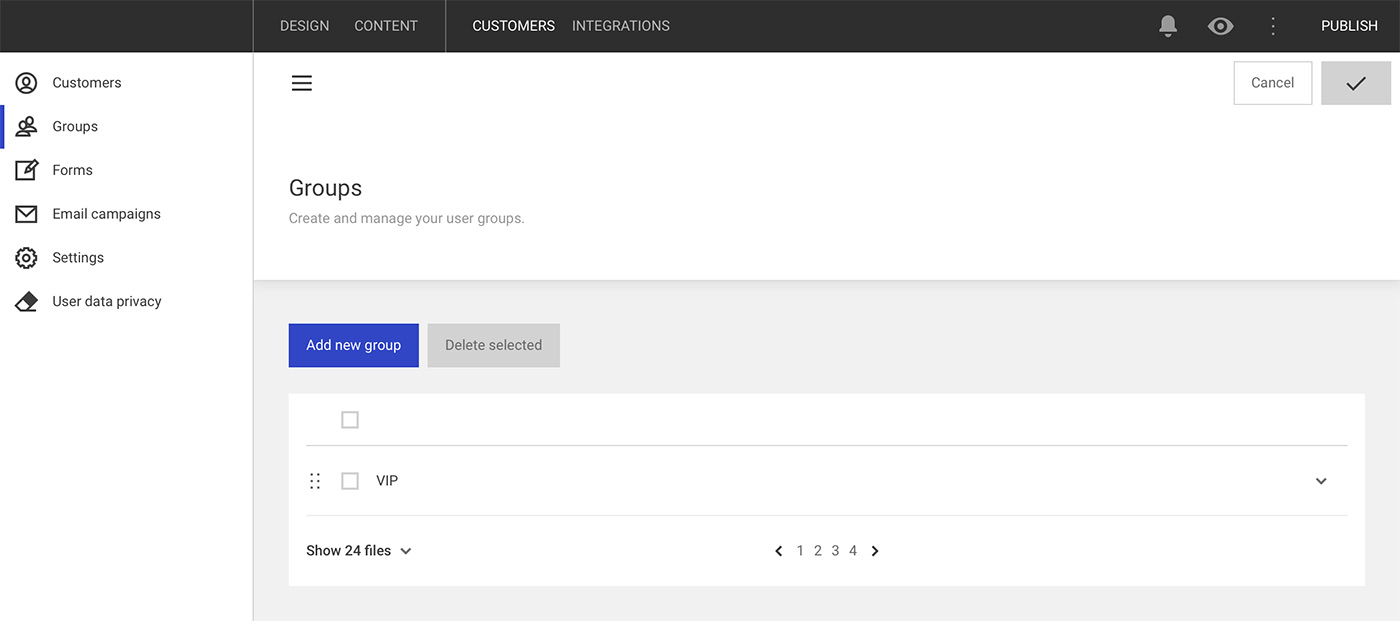Switch to the DESIGN tab

coord(304,26)
